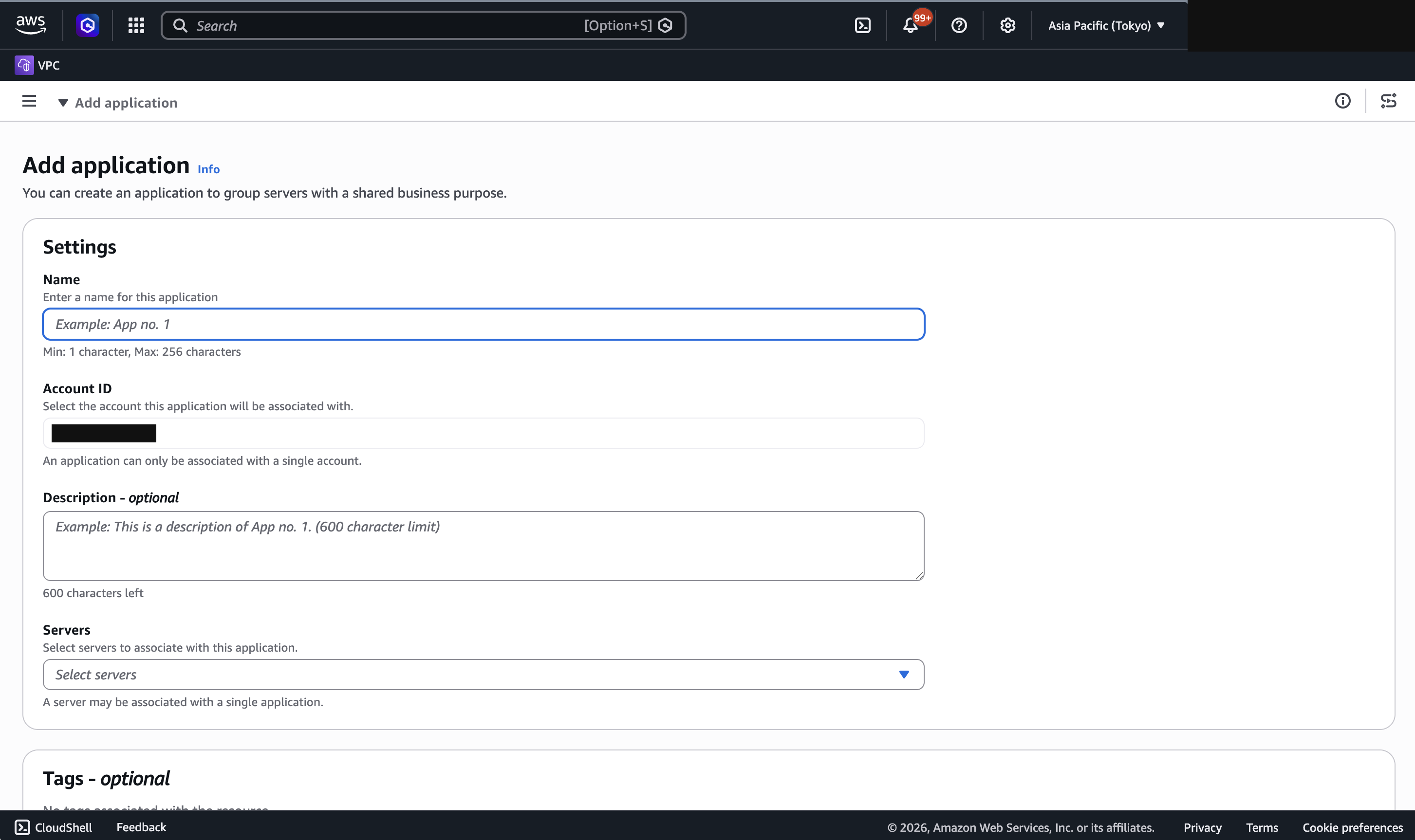Open the hamburger navigation menu
Screen dimensions: 1415x840
(29, 101)
